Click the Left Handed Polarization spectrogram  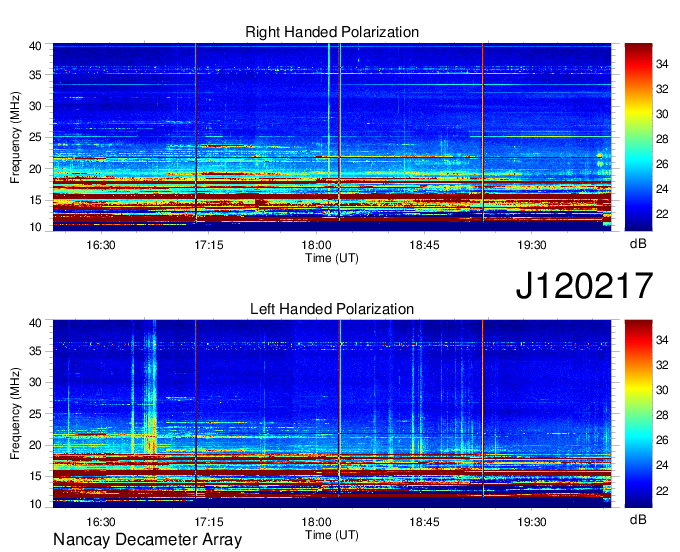(332, 414)
